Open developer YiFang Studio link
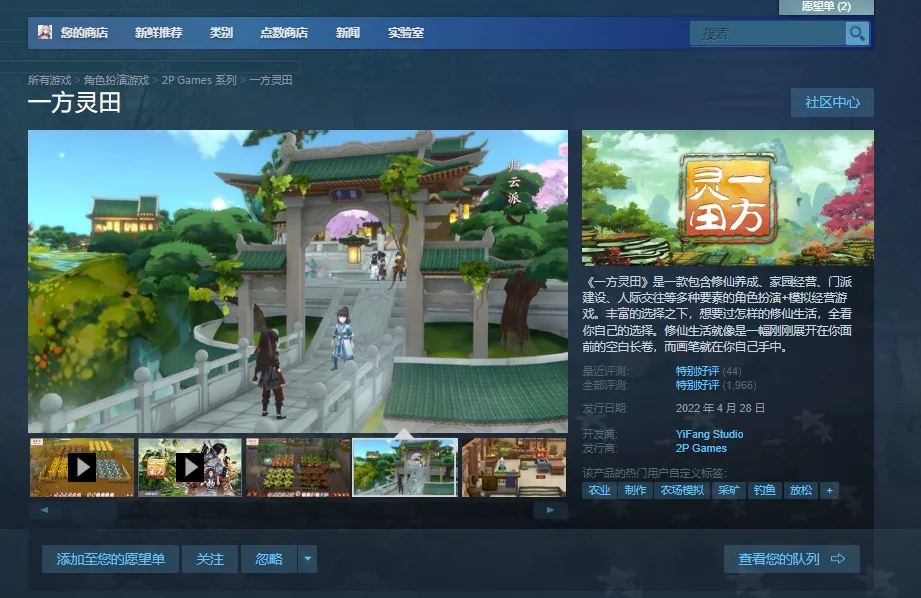921x598 pixels. coord(710,434)
